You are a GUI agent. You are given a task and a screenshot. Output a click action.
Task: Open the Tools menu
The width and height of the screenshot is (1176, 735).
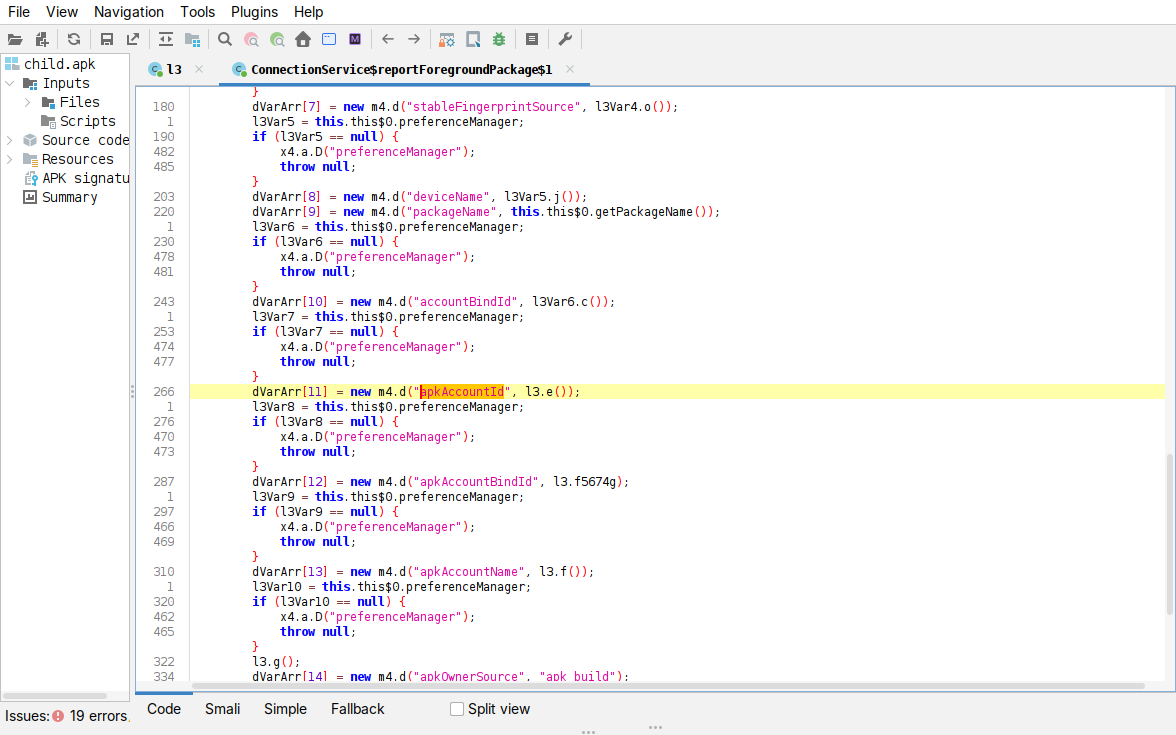[197, 12]
